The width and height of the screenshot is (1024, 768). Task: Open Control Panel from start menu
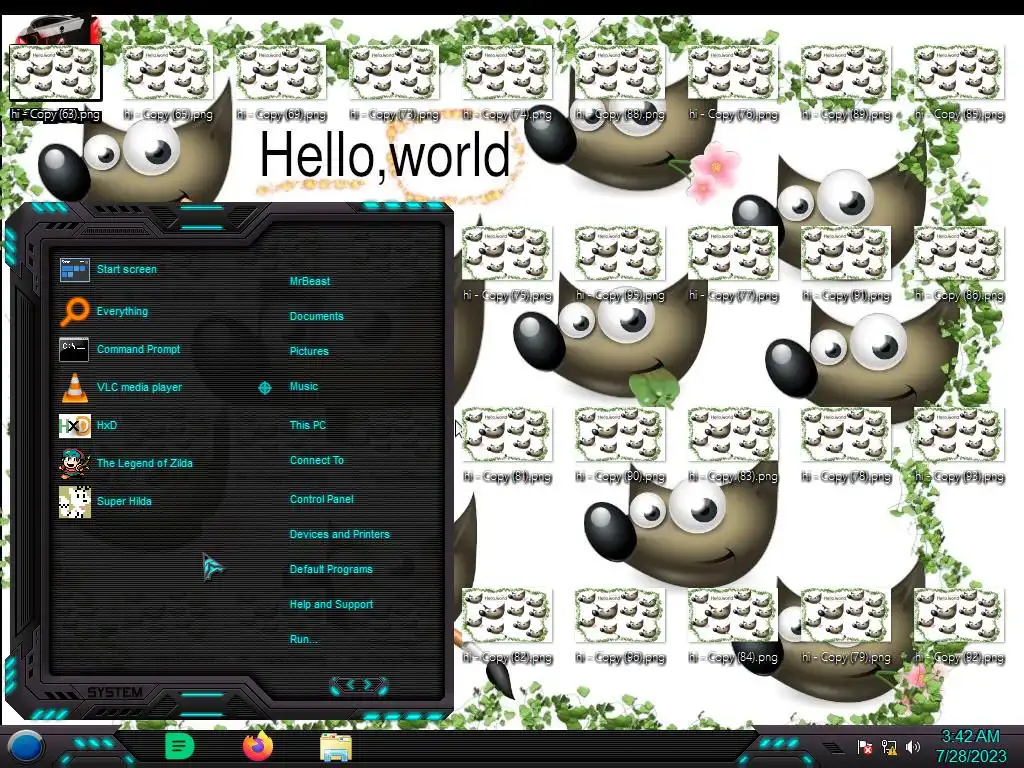(321, 499)
